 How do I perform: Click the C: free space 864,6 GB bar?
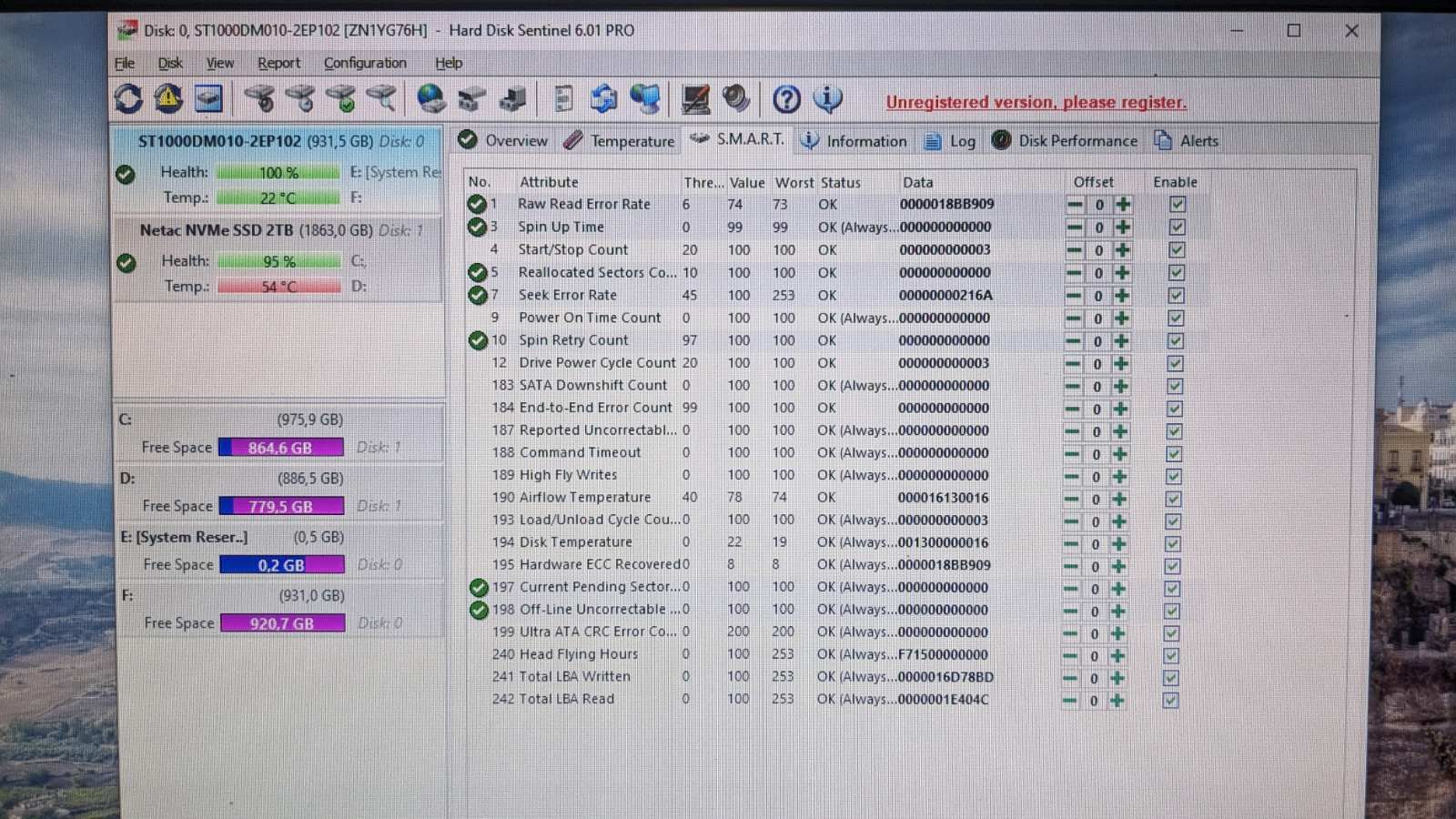[x=281, y=448]
